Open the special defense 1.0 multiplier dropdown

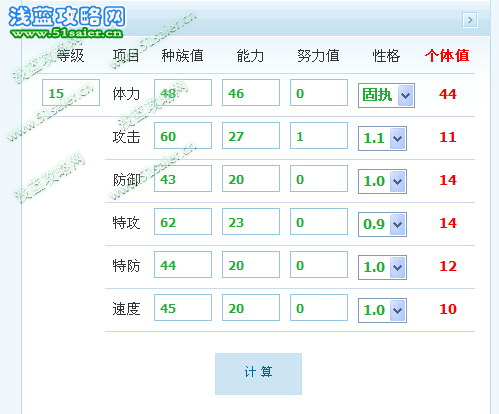click(x=382, y=267)
